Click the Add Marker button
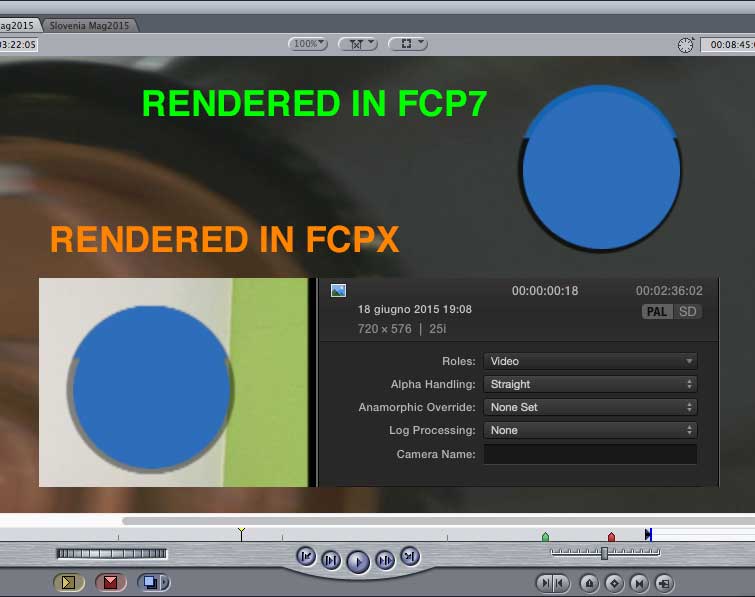This screenshot has width=755, height=597. [x=589, y=584]
